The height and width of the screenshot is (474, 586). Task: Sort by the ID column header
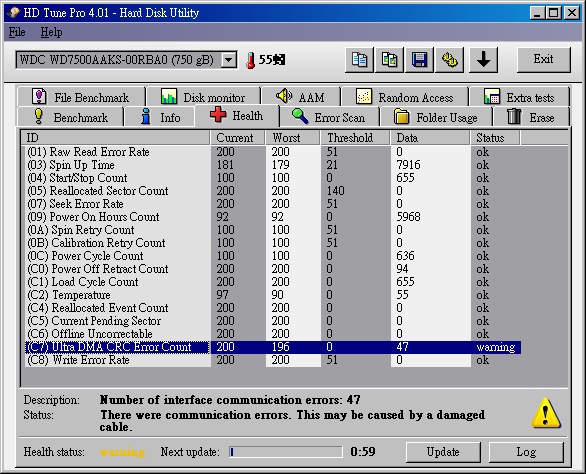coord(116,138)
